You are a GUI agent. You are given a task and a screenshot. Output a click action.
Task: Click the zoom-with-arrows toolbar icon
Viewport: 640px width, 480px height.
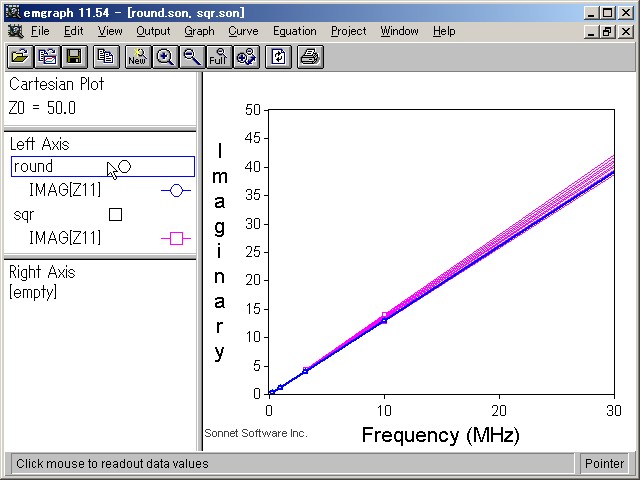(x=246, y=57)
